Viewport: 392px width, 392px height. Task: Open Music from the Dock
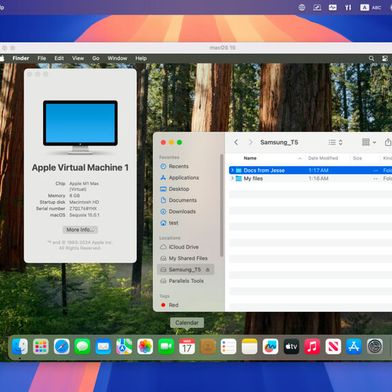[x=312, y=347]
